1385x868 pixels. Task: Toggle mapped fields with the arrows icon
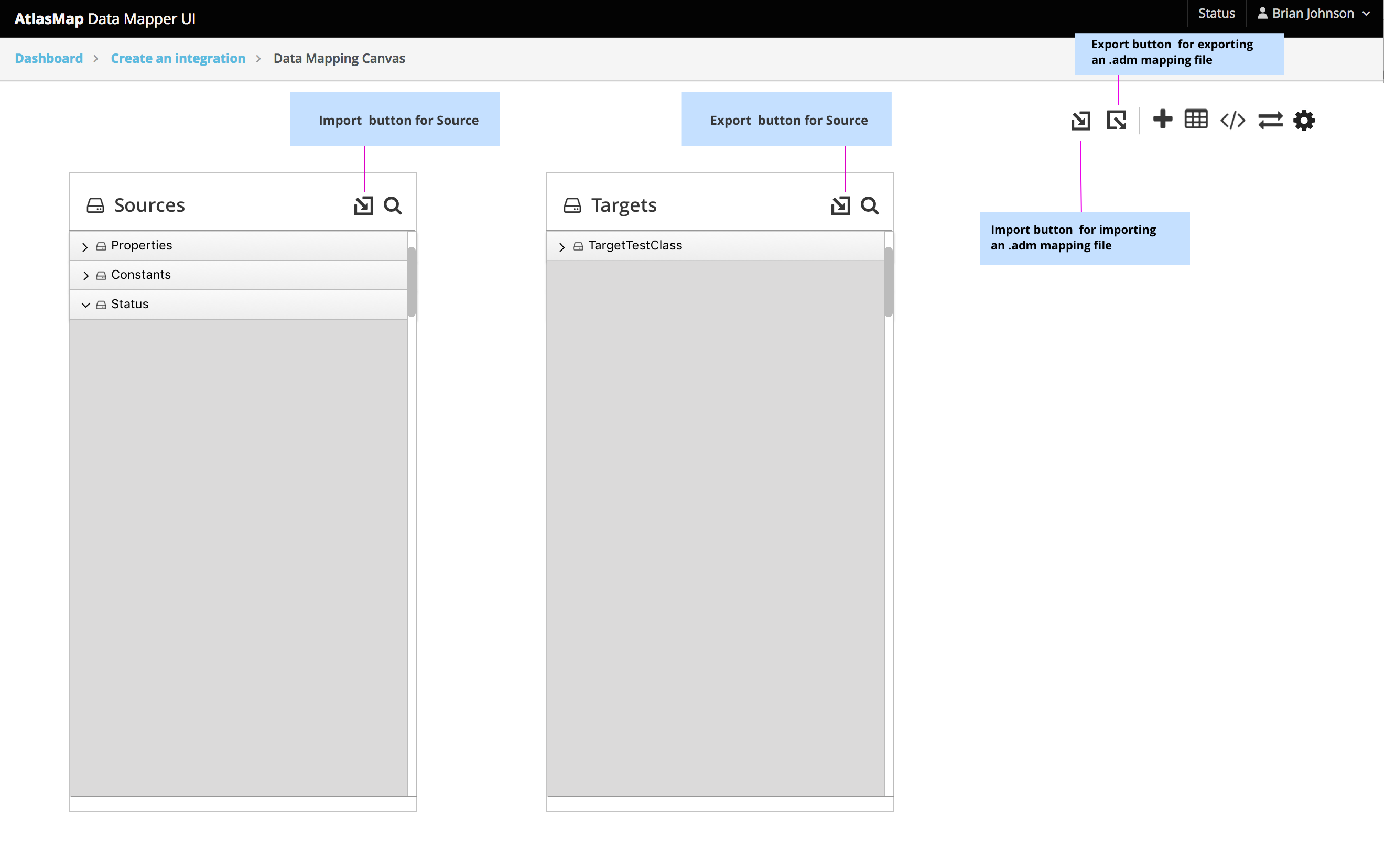click(1270, 120)
